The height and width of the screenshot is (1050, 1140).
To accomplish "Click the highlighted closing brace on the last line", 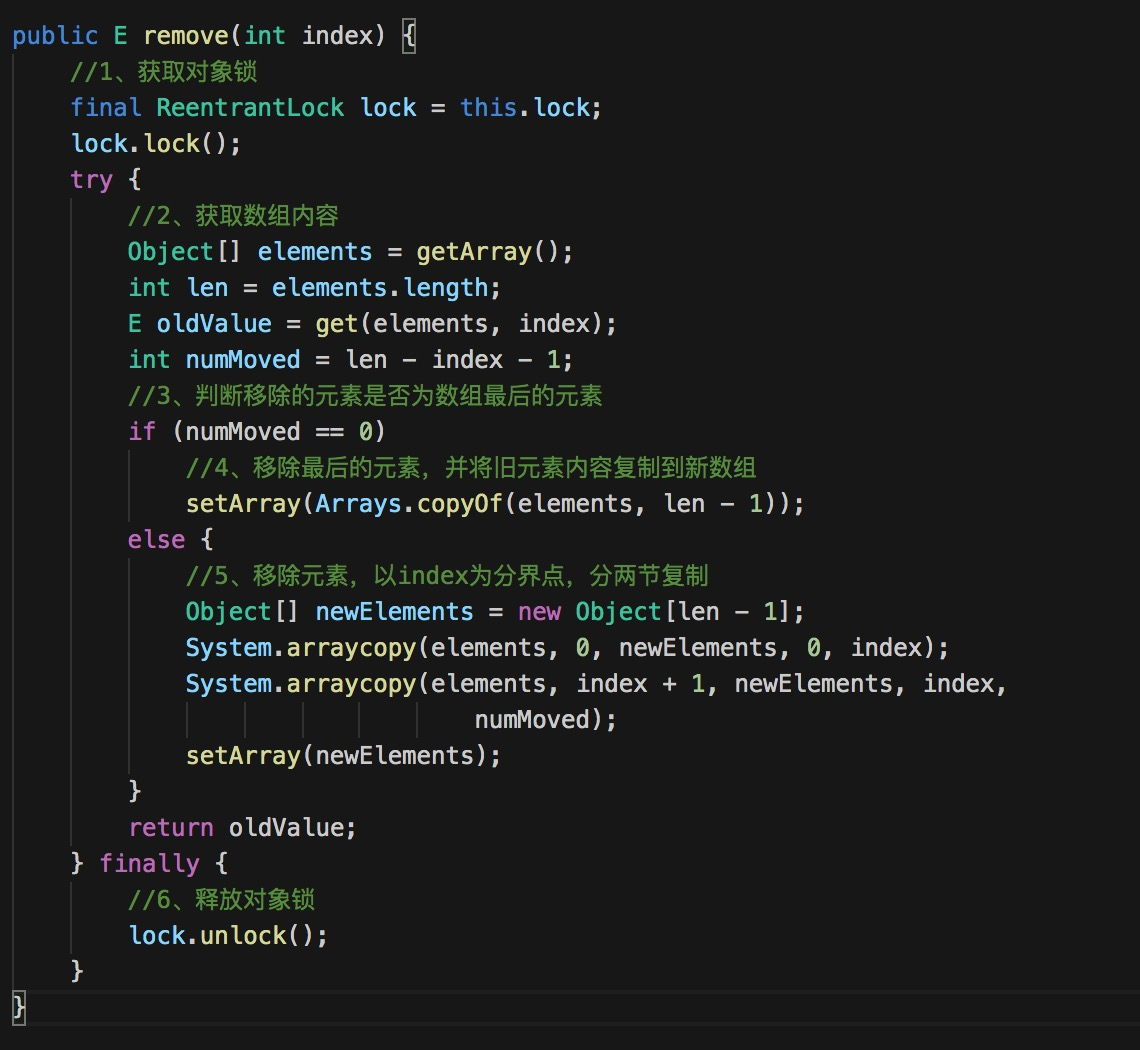I will [18, 1007].
